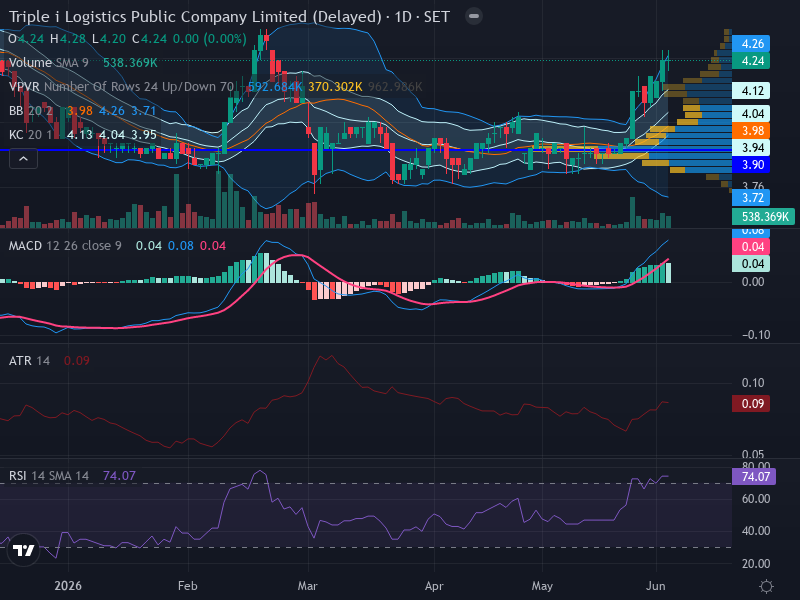Click the Volume SMA 9 indicator label
800x600 pixels.
point(48,63)
